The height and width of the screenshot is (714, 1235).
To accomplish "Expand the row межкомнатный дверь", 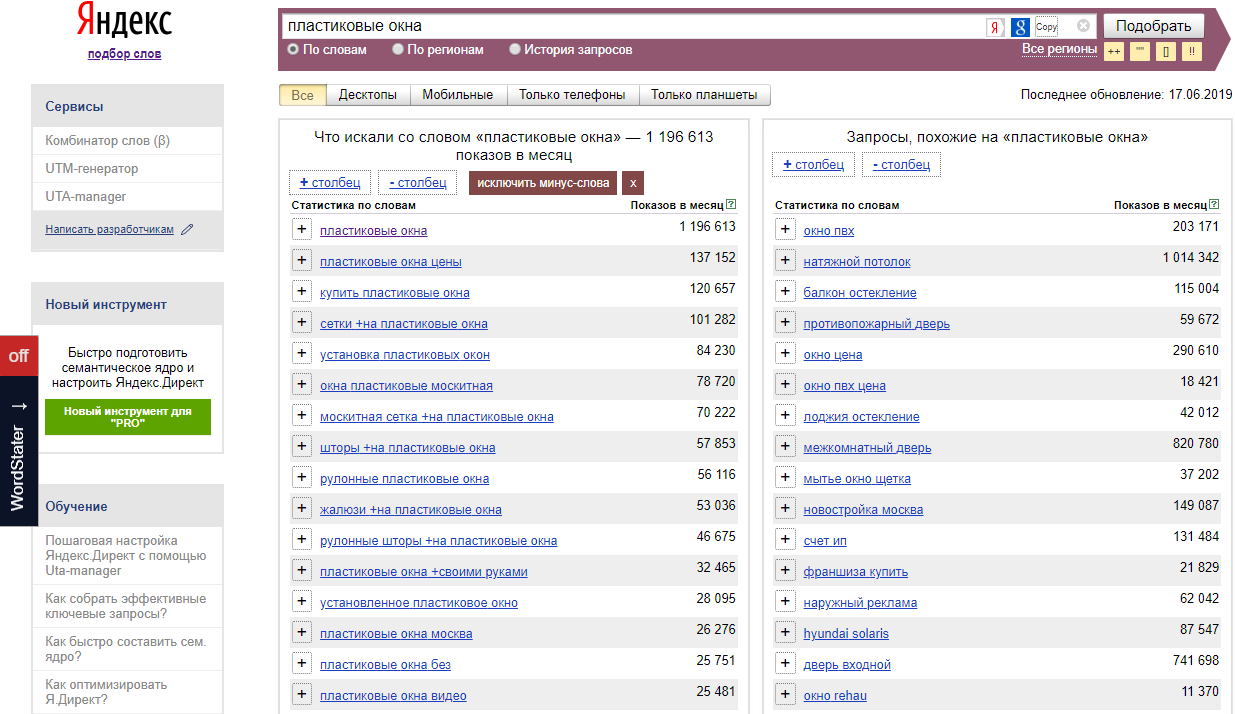I will pos(786,446).
